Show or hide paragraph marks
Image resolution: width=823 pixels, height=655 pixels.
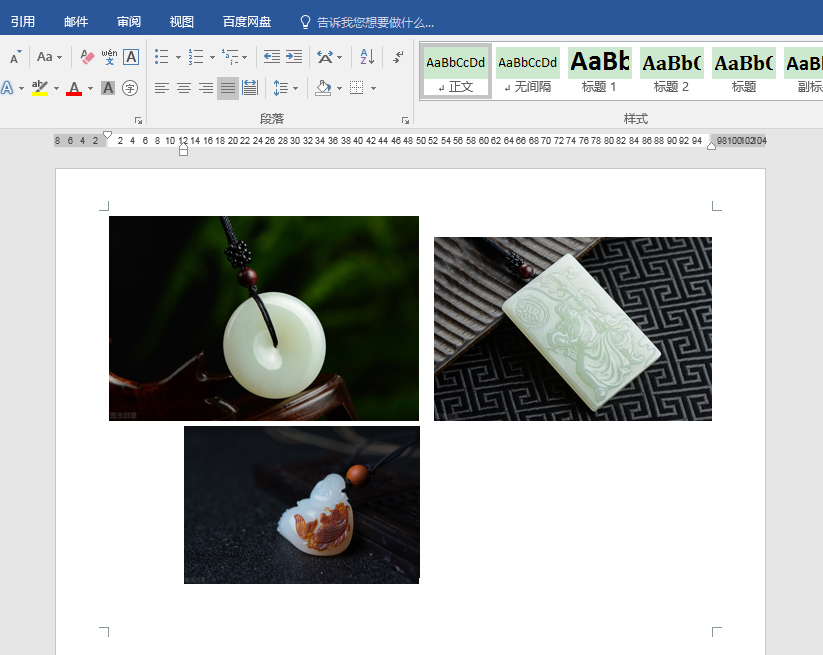click(398, 57)
